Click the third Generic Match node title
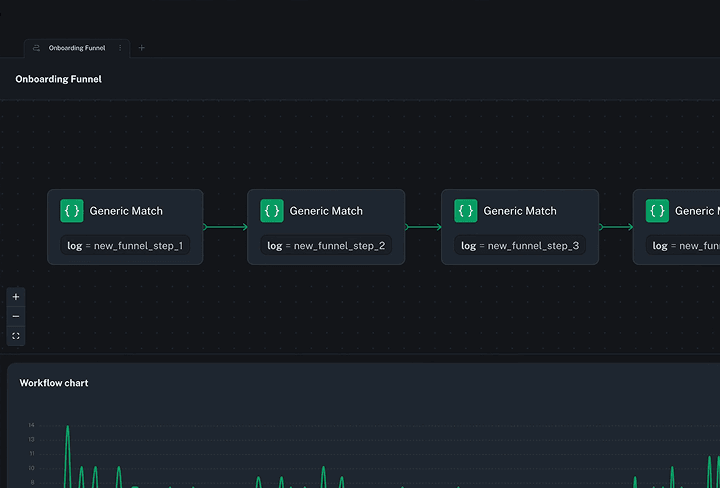720x488 pixels. [x=520, y=211]
